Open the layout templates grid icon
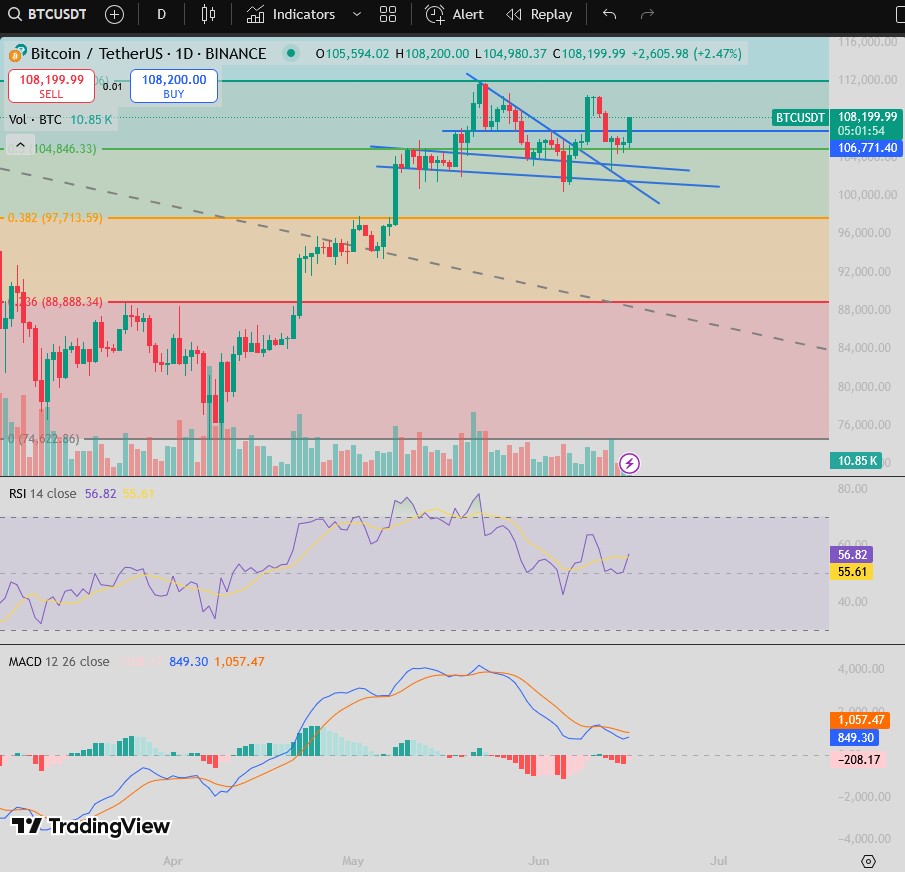 (388, 14)
